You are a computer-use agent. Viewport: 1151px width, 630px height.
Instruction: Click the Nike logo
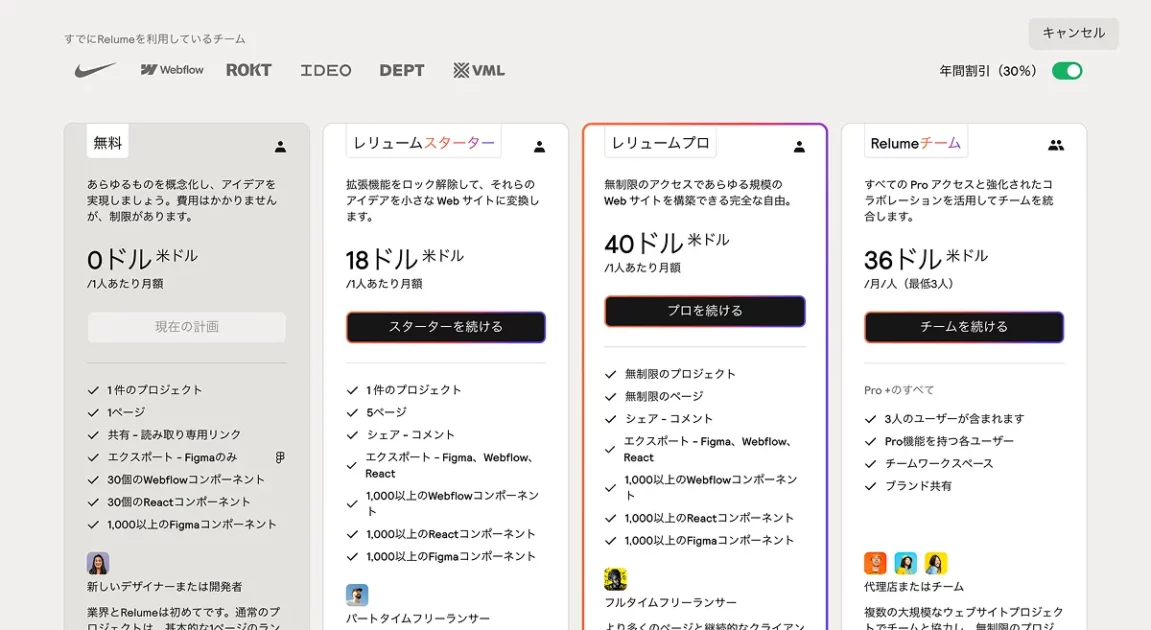tap(95, 70)
